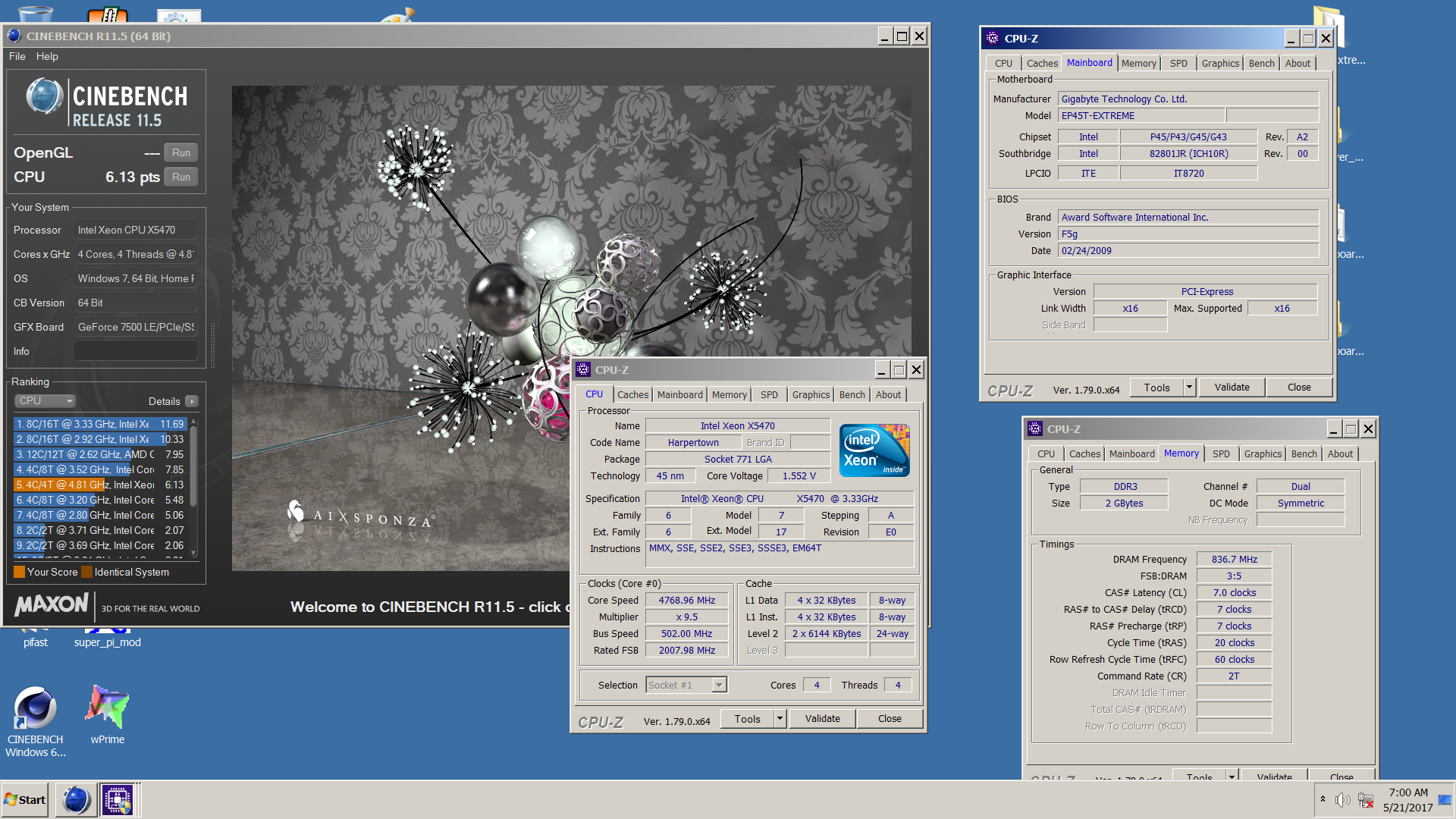Click the Command Rate value 2T
Viewport: 1456px width, 819px height.
(x=1234, y=676)
